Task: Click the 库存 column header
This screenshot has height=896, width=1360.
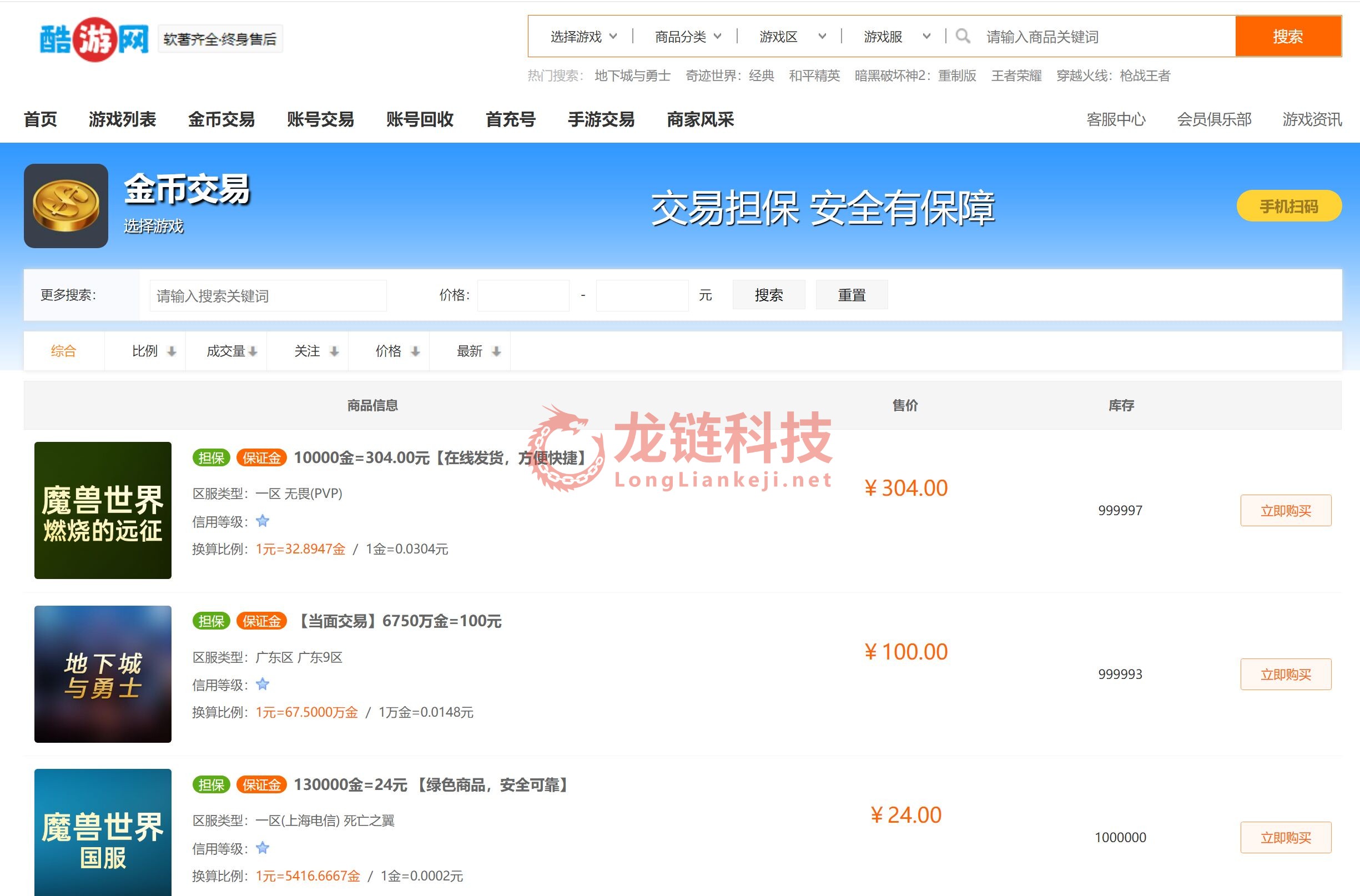Action: coord(1121,405)
